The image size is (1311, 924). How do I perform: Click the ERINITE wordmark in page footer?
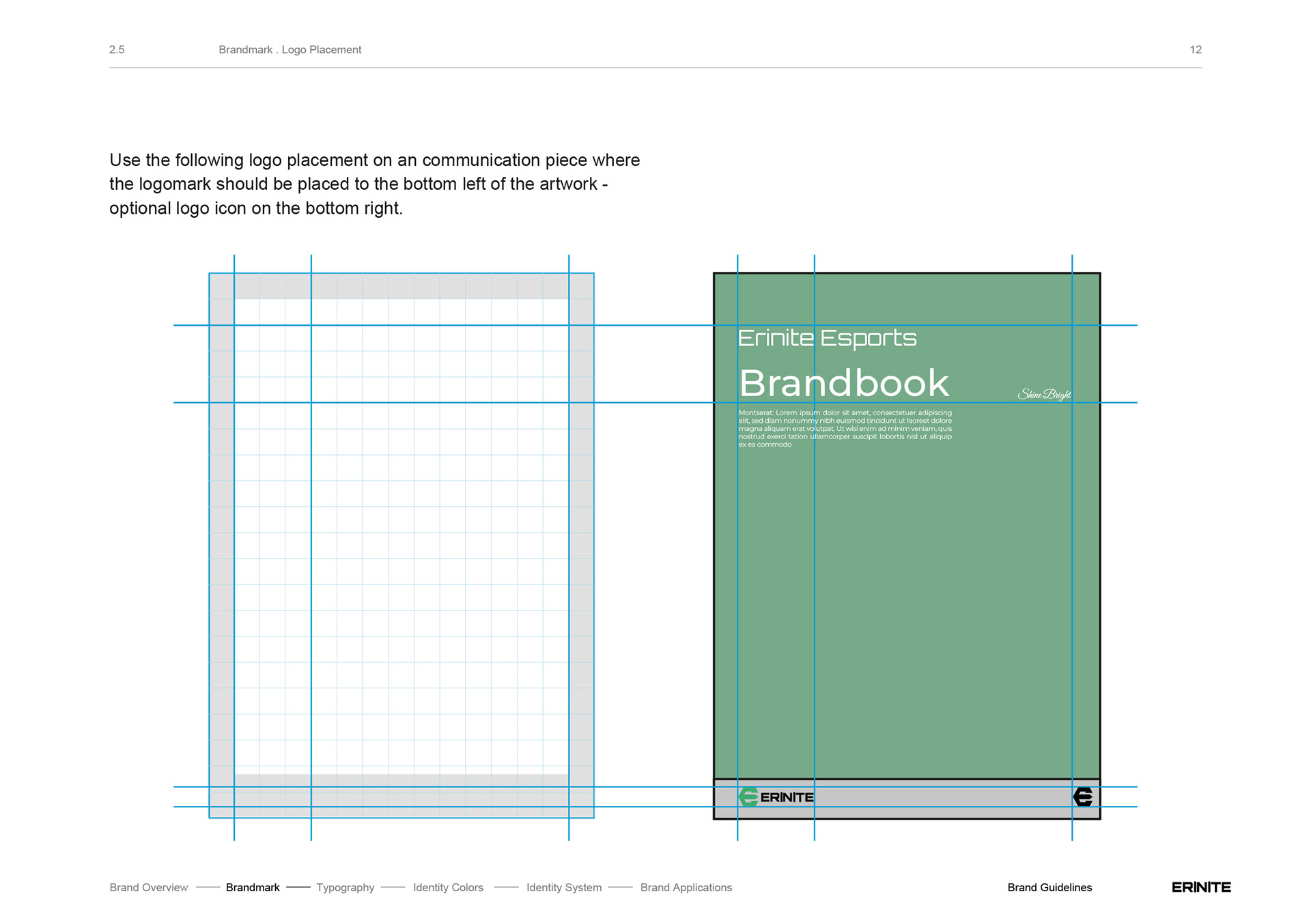click(1201, 887)
